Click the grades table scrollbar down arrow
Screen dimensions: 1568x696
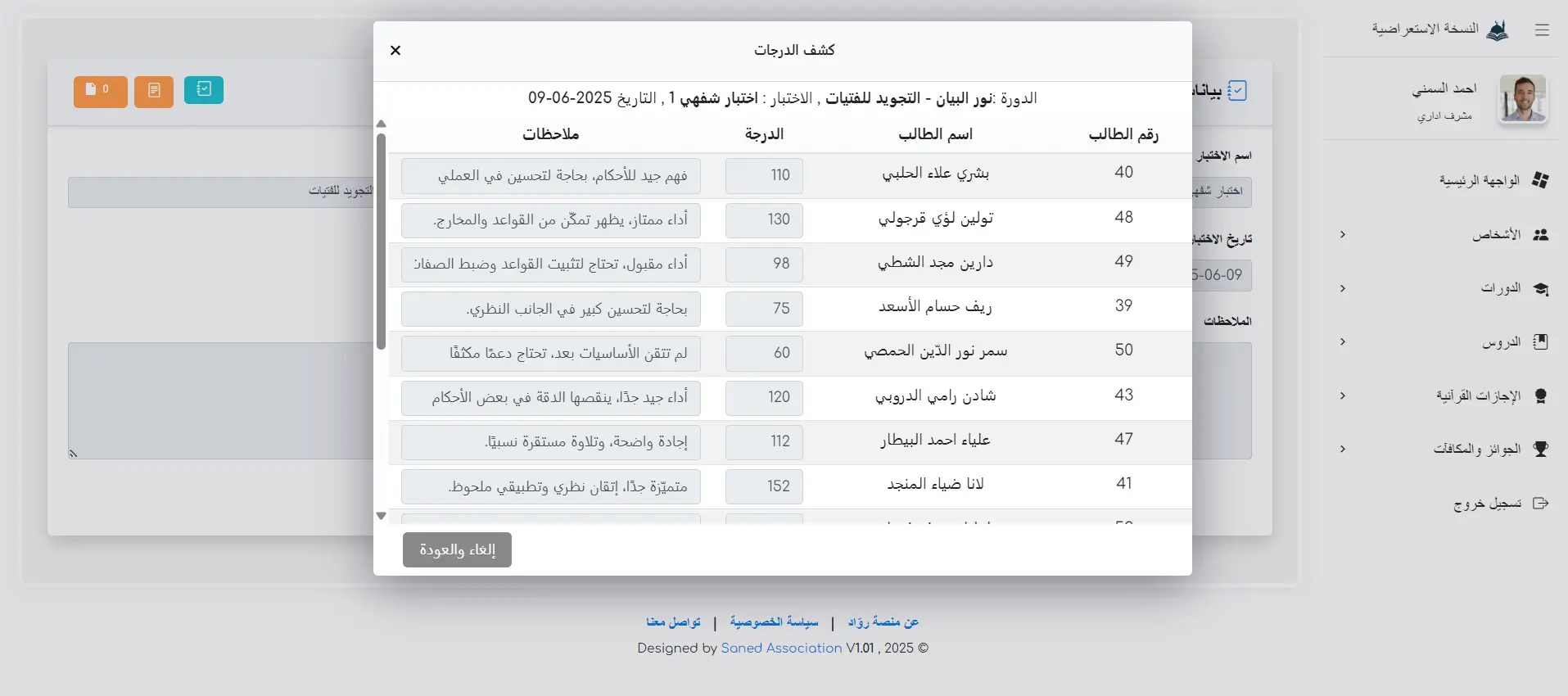pos(381,516)
